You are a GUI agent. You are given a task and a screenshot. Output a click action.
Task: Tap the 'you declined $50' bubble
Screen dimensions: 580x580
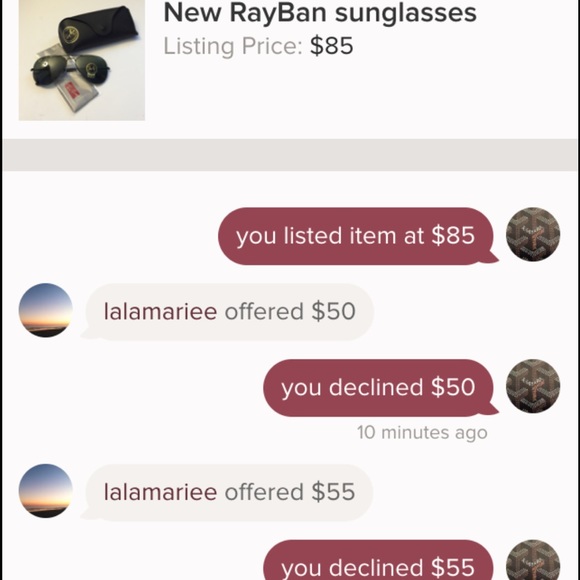(381, 388)
